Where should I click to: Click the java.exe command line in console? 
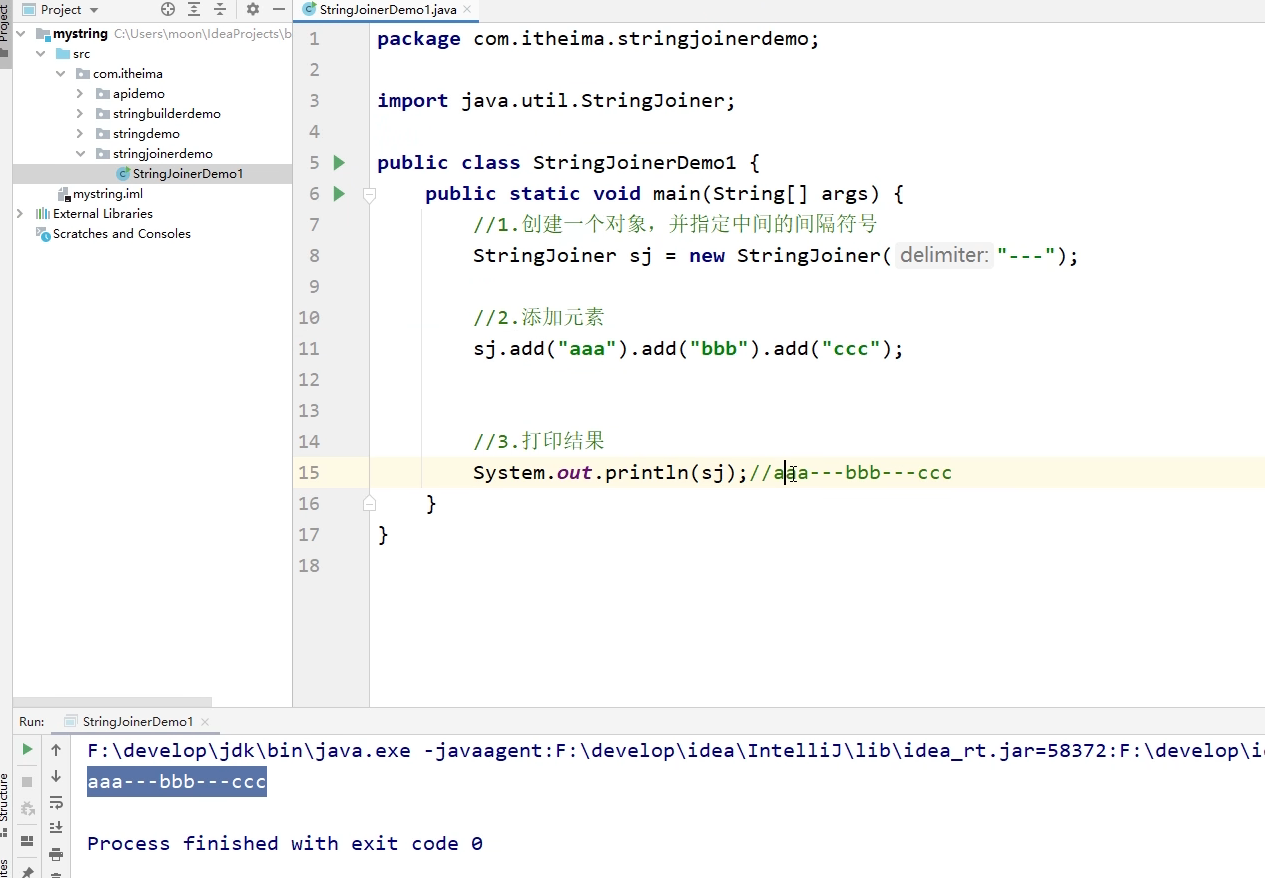[x=676, y=750]
